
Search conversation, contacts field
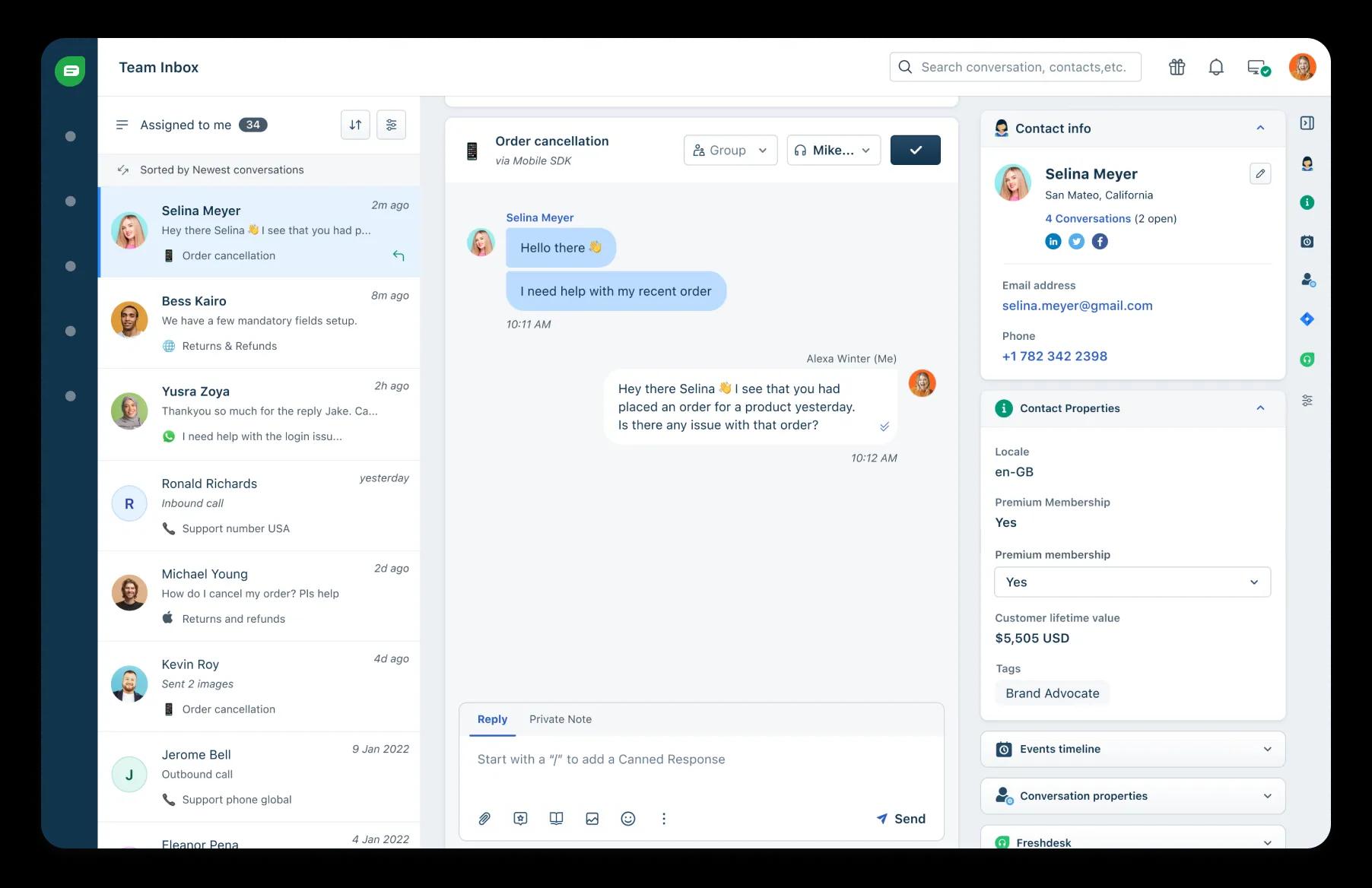click(1015, 67)
